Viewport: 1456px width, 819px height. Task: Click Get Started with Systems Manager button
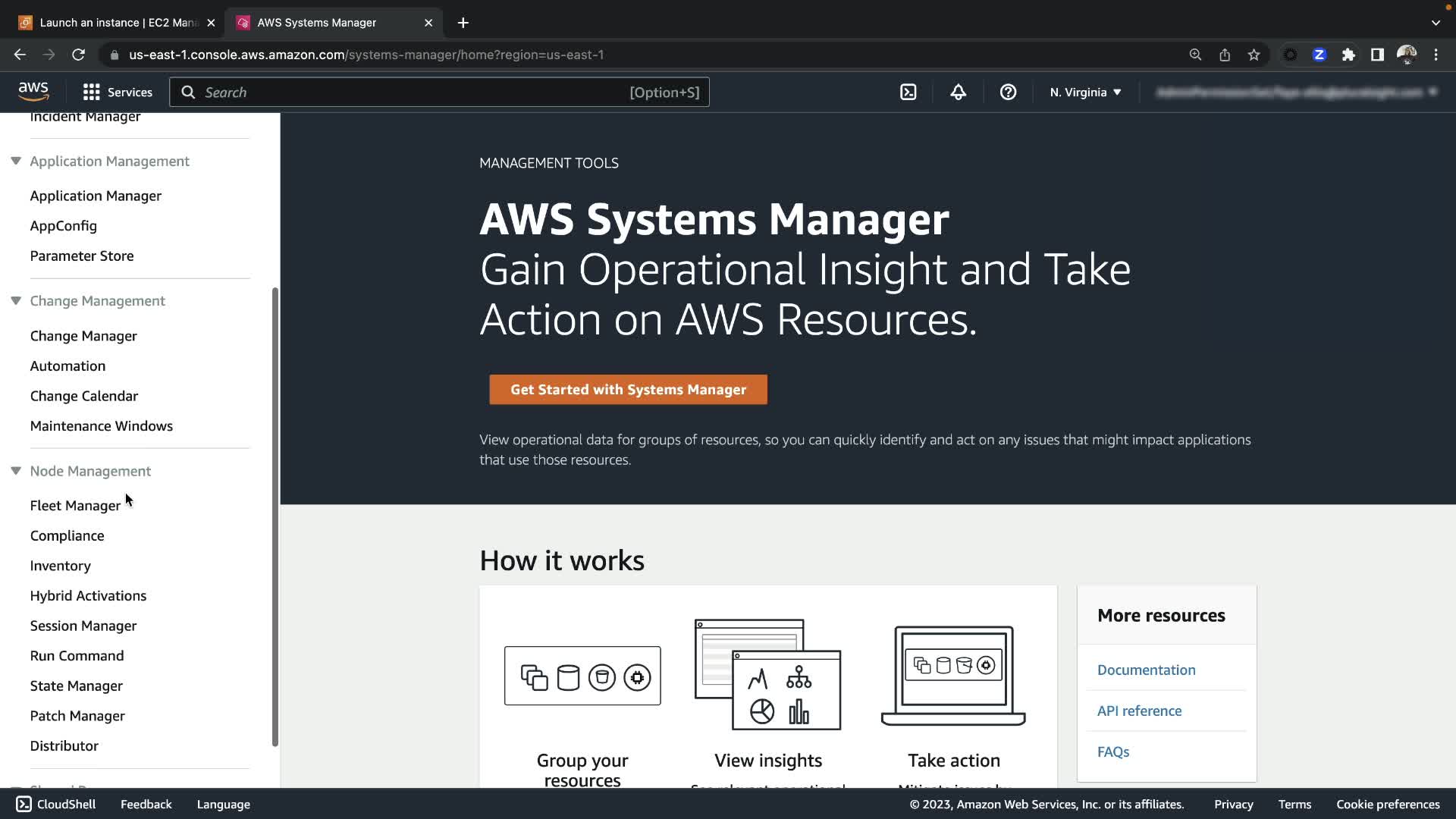628,390
